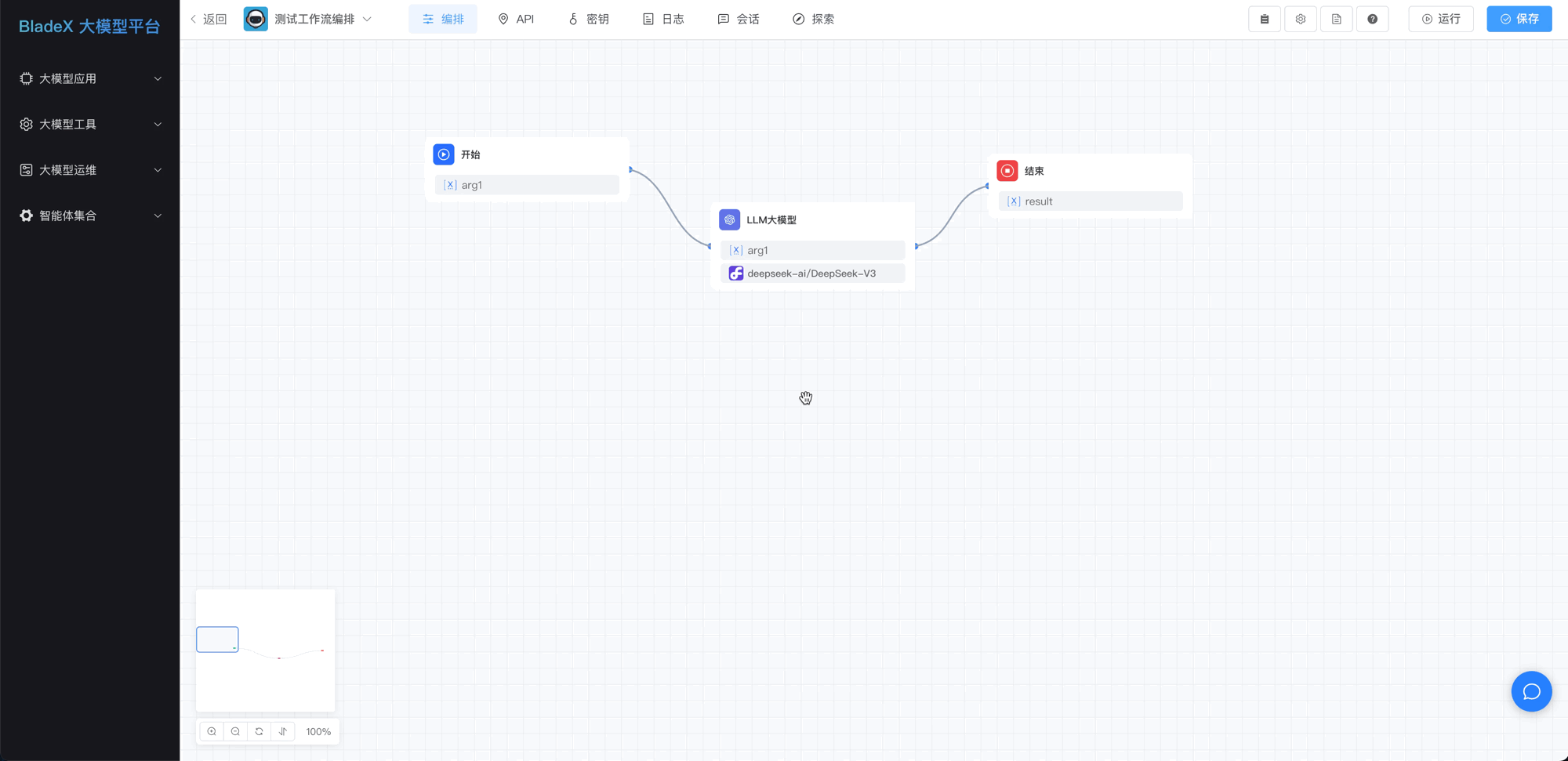Zoom out on the canvas

[235, 731]
